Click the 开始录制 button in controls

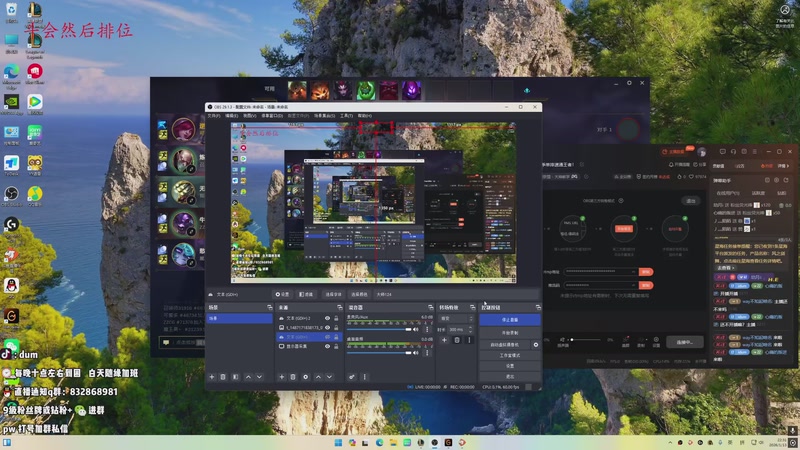[x=509, y=332]
